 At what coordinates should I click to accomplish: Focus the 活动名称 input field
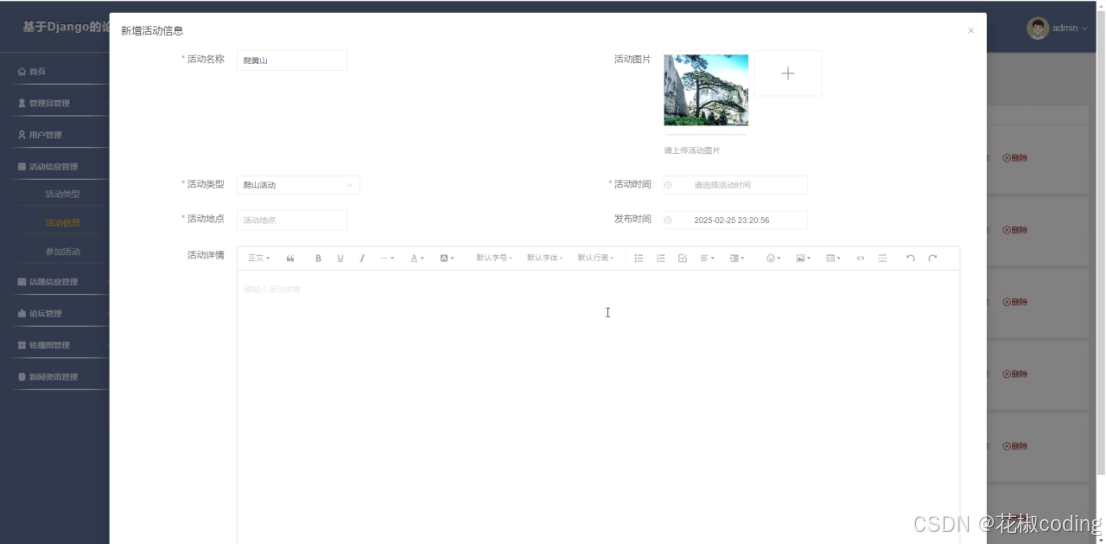pyautogui.click(x=292, y=61)
